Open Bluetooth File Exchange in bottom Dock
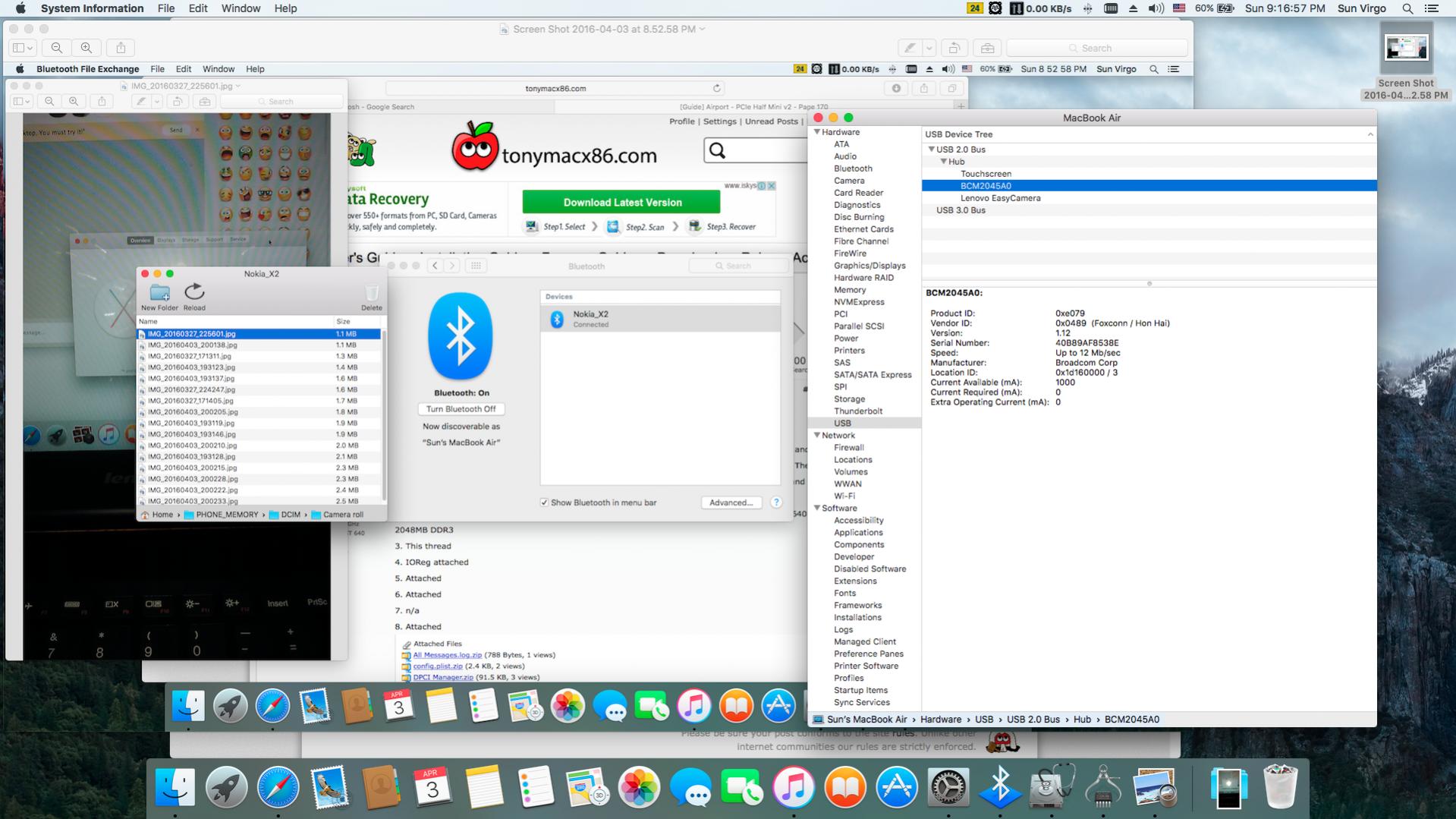The image size is (1456, 819). [x=1000, y=787]
